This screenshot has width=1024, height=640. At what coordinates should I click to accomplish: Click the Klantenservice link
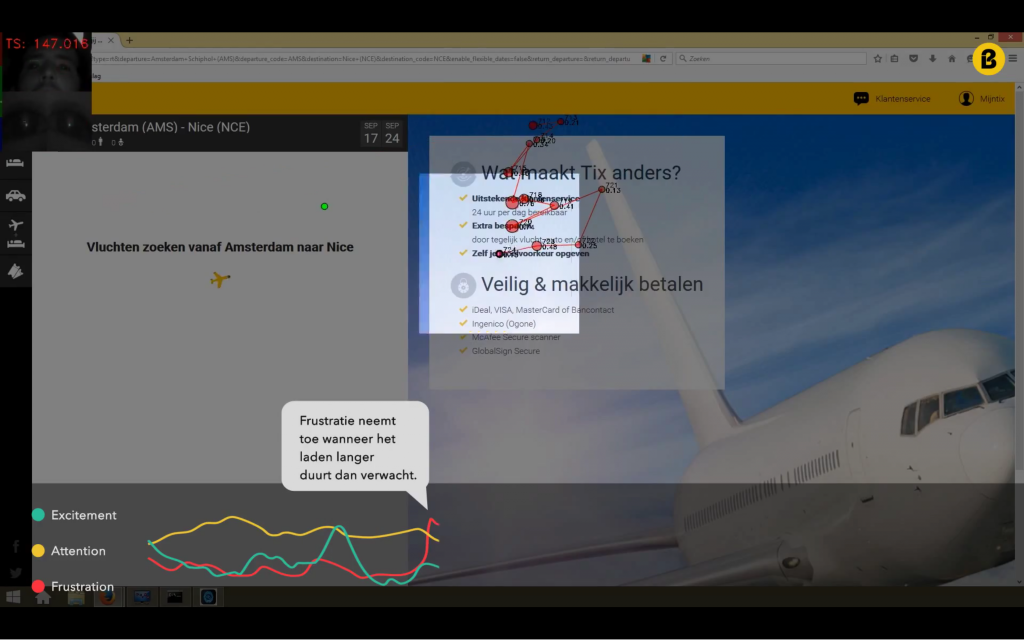click(903, 99)
